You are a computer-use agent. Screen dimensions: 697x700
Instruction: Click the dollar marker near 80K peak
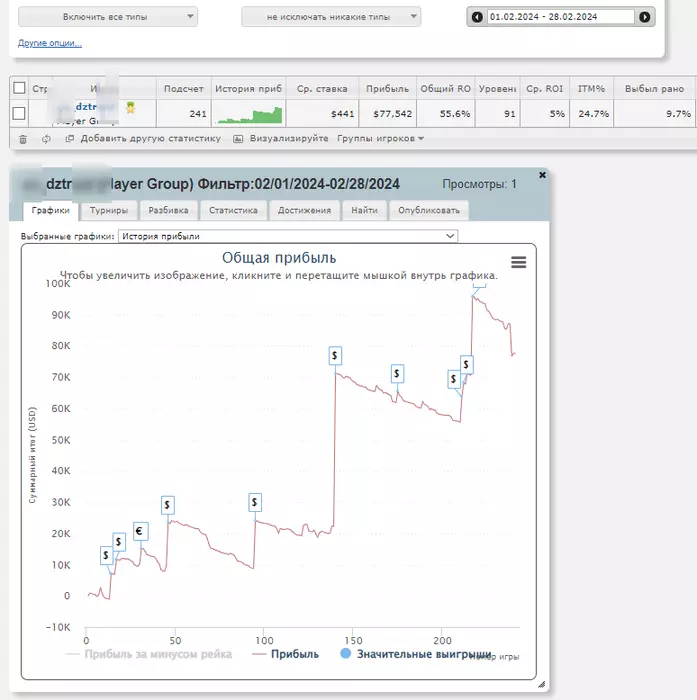335,356
